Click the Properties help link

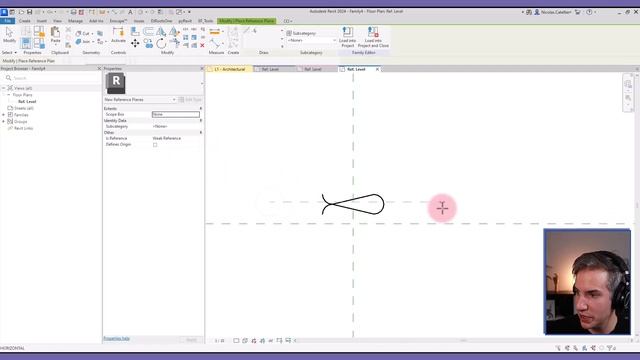(116, 339)
